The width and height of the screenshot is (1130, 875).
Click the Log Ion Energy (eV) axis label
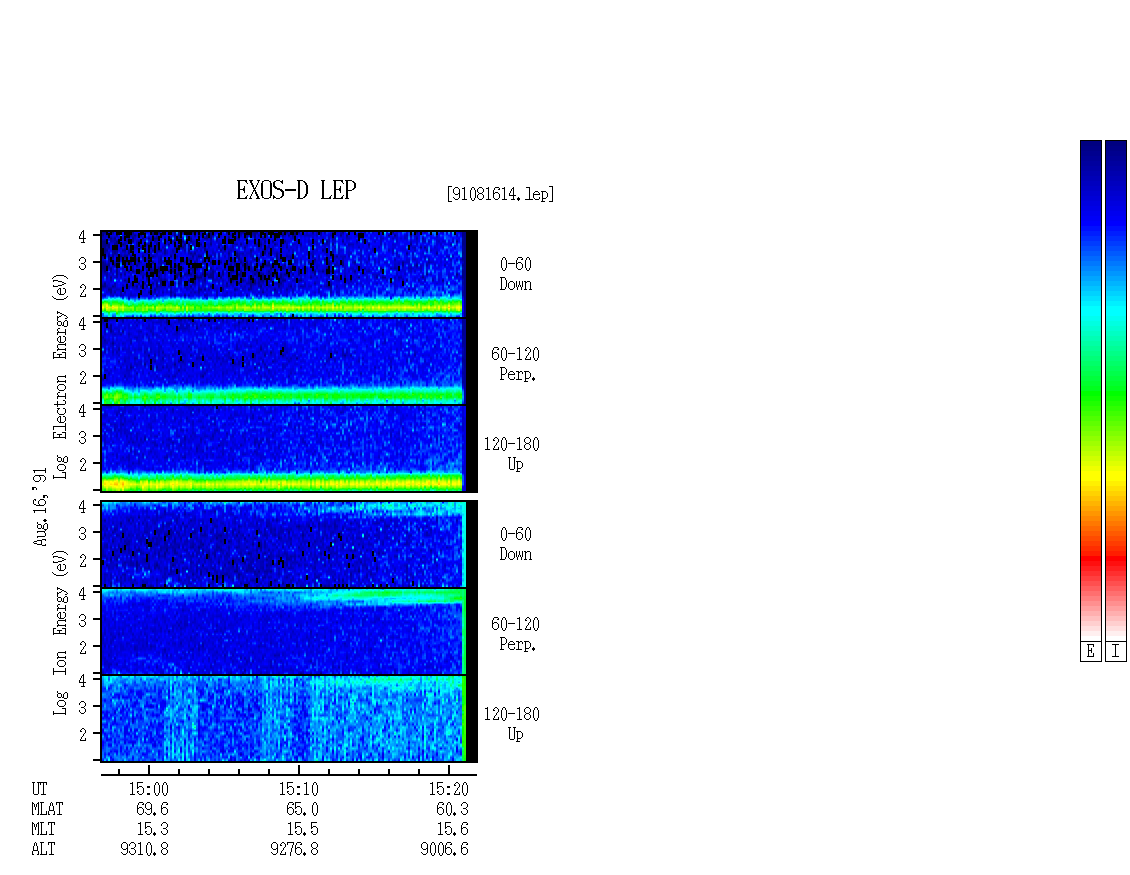[60, 632]
